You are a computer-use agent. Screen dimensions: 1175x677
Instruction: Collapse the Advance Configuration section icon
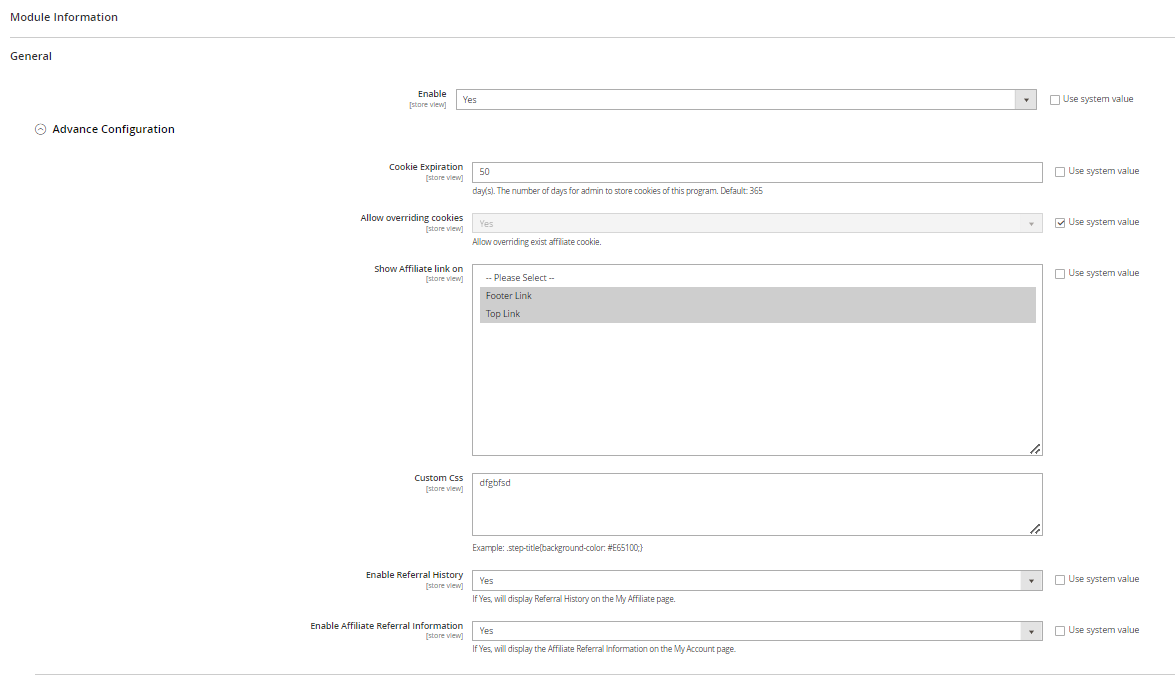pyautogui.click(x=41, y=129)
